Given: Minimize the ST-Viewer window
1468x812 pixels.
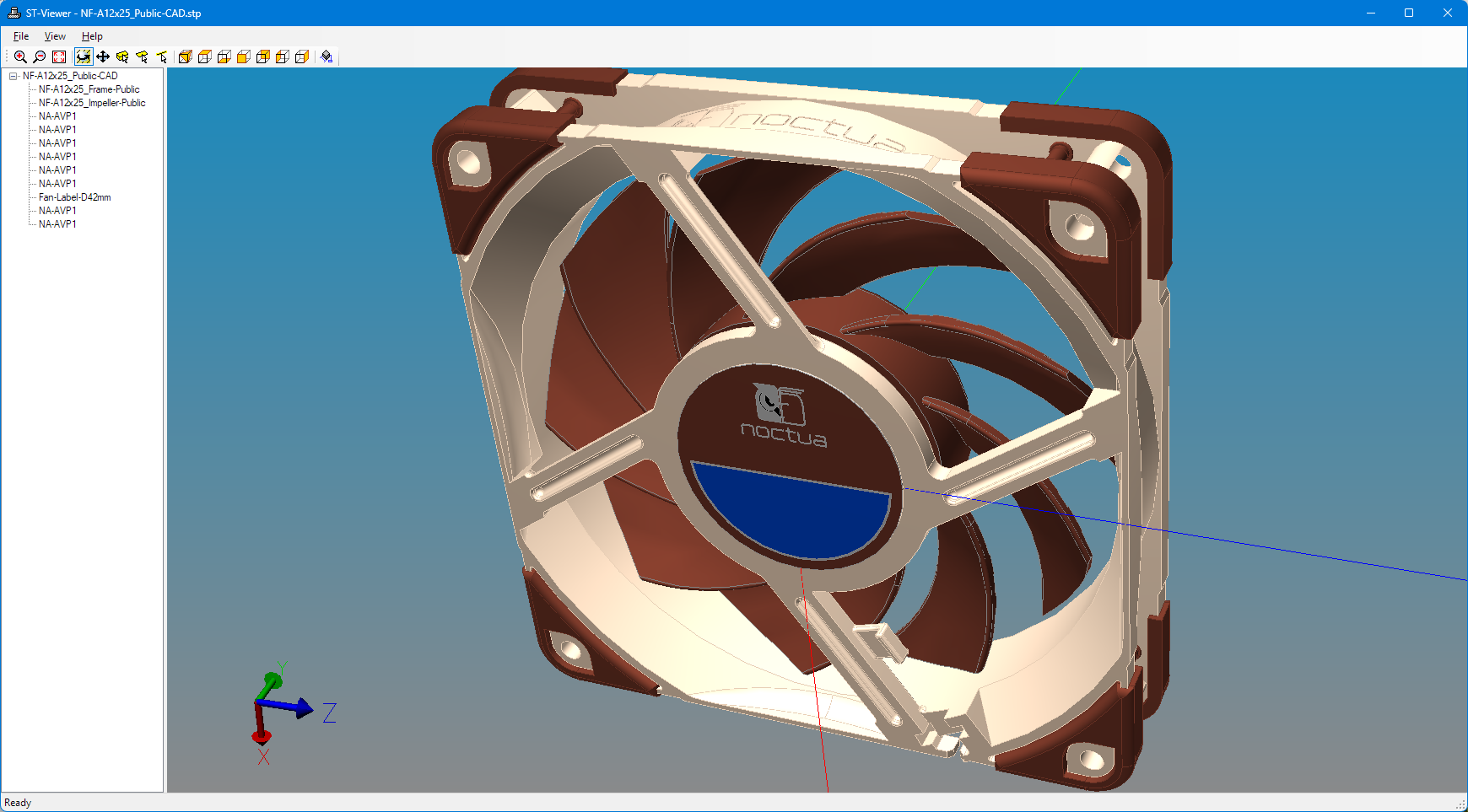Looking at the screenshot, I should coord(1371,13).
